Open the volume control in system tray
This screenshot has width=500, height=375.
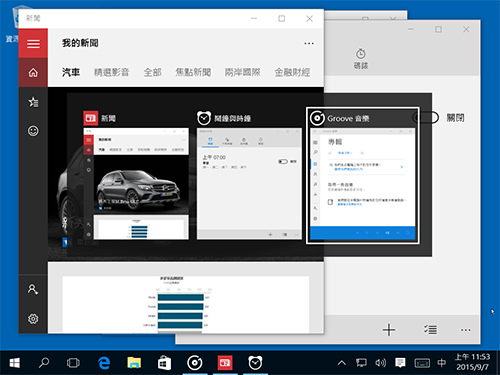tap(380, 363)
